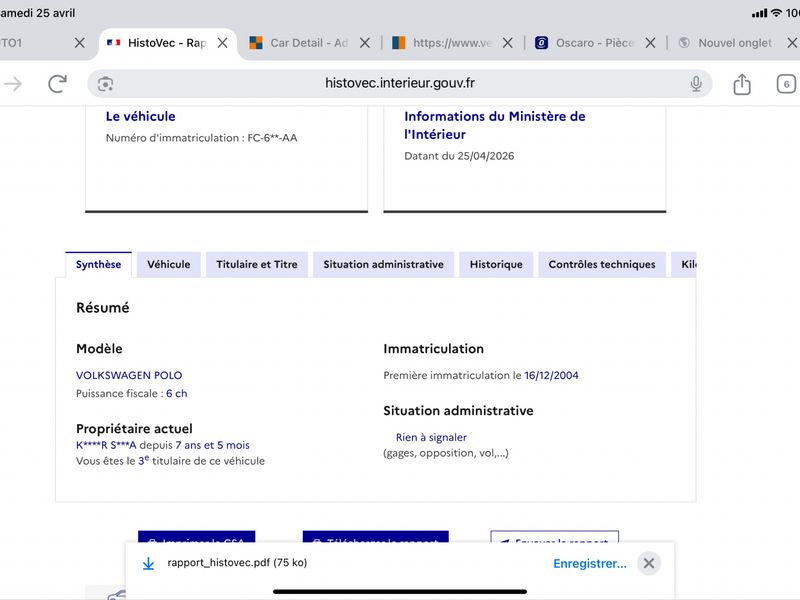Show all six open tabs

pos(786,84)
